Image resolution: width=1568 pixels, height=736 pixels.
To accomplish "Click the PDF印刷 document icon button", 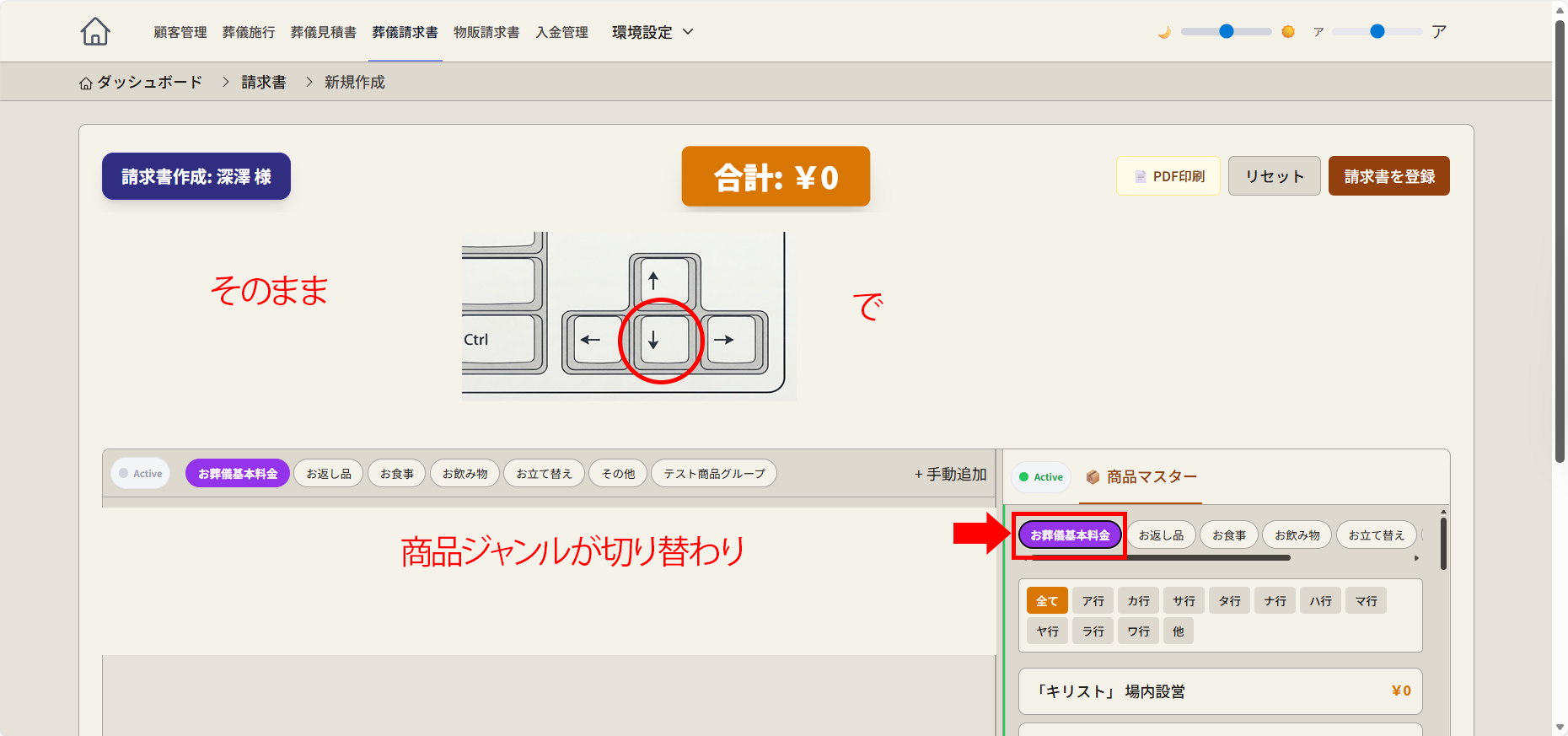I will tap(1168, 176).
